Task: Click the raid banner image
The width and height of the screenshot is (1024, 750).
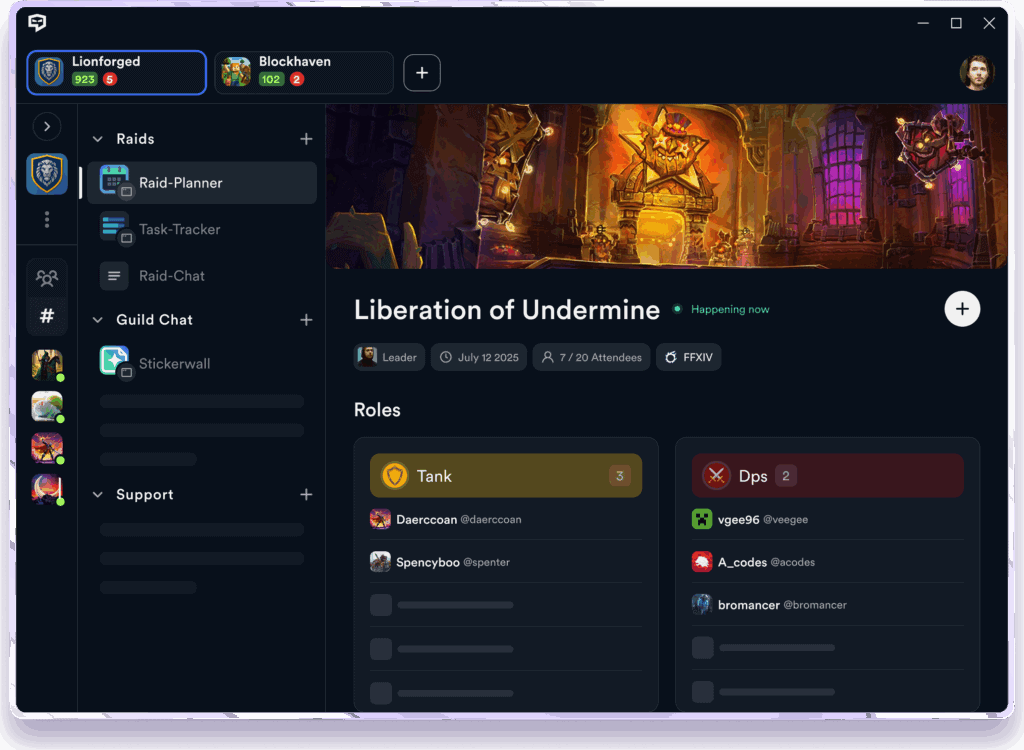Action: 666,186
